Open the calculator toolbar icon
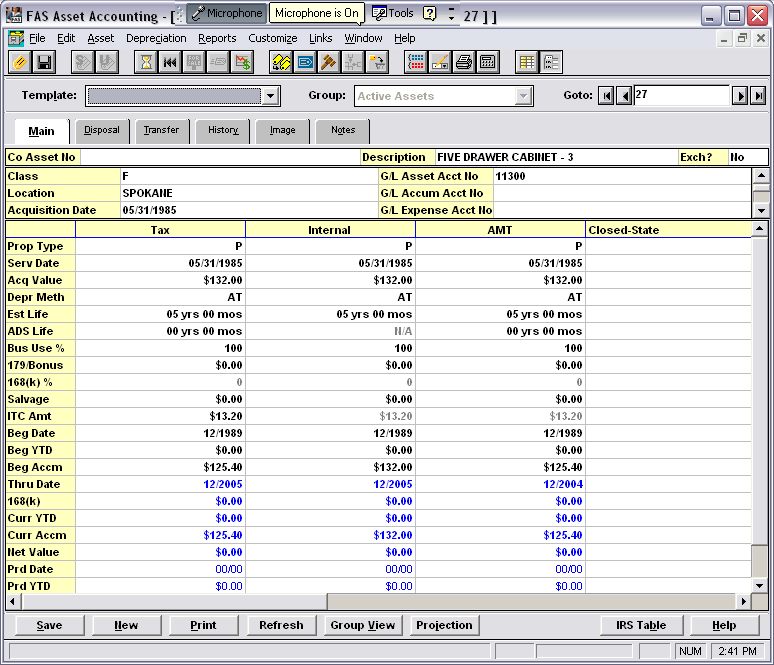Viewport: 774px width, 665px height. pyautogui.click(x=488, y=62)
